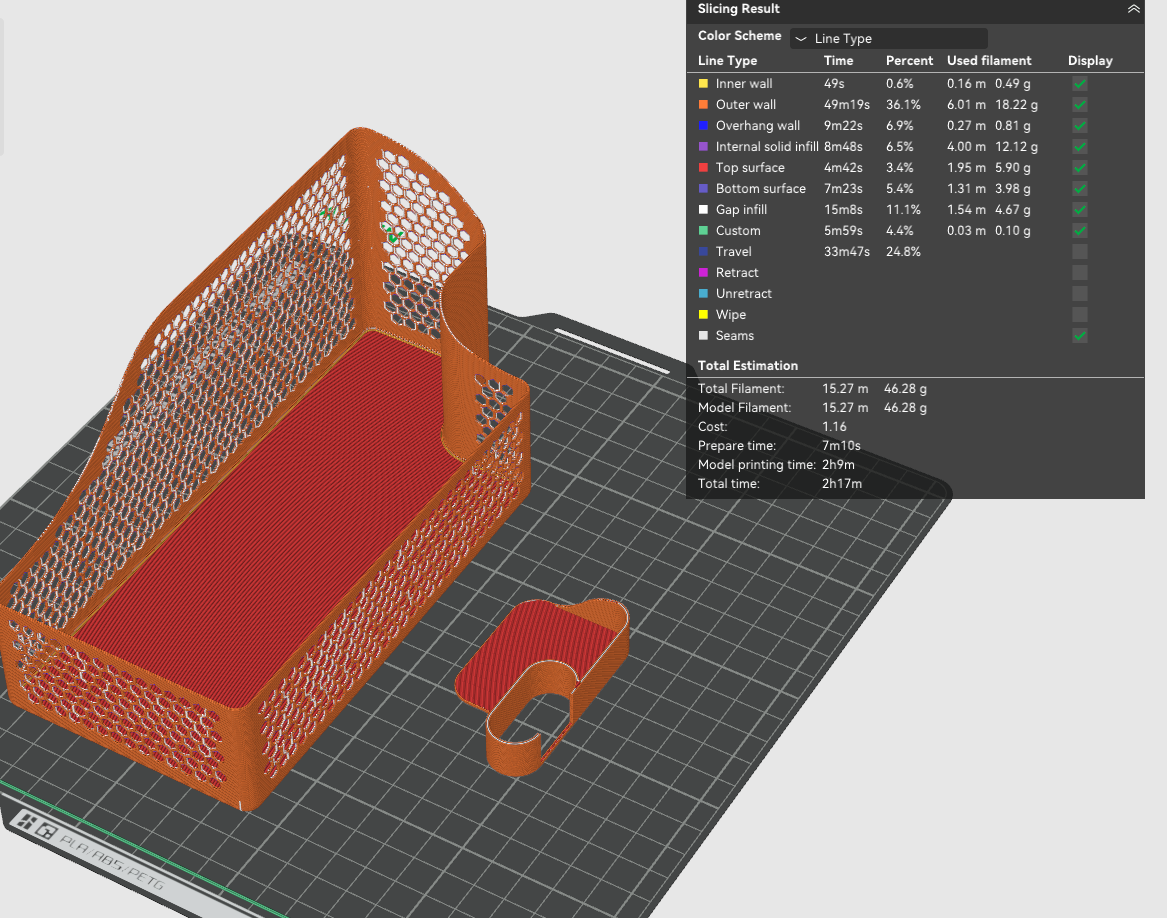Toggle Outer wall display checkbox
This screenshot has height=918, width=1167.
[1080, 105]
